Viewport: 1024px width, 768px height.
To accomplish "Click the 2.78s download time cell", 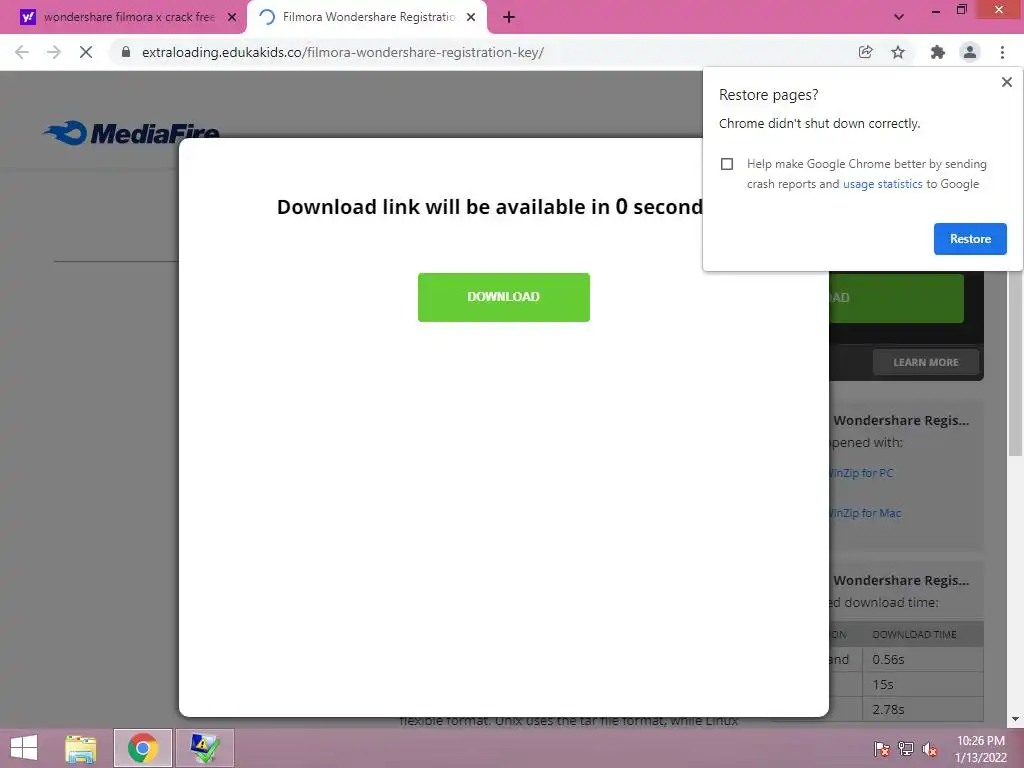I will (x=922, y=709).
